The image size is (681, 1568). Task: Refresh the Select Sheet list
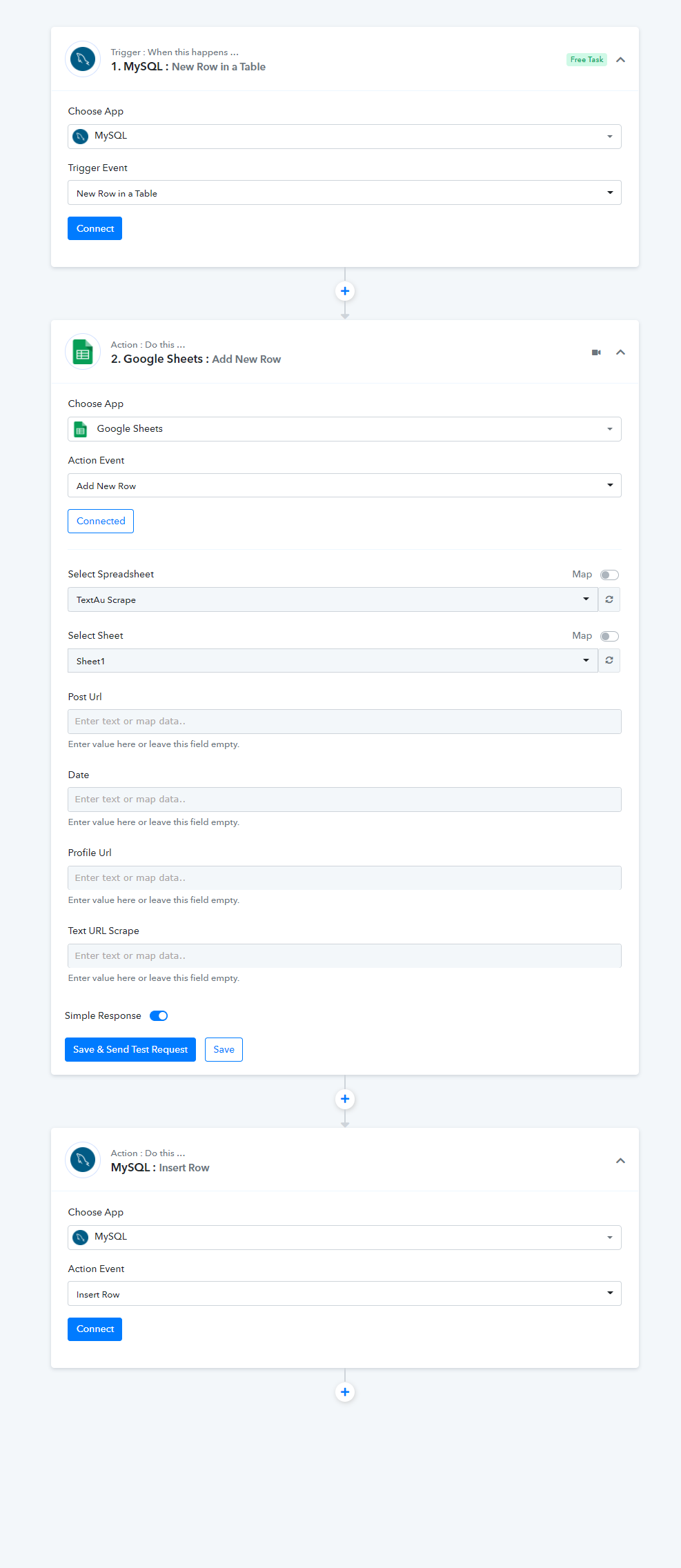pyautogui.click(x=609, y=661)
